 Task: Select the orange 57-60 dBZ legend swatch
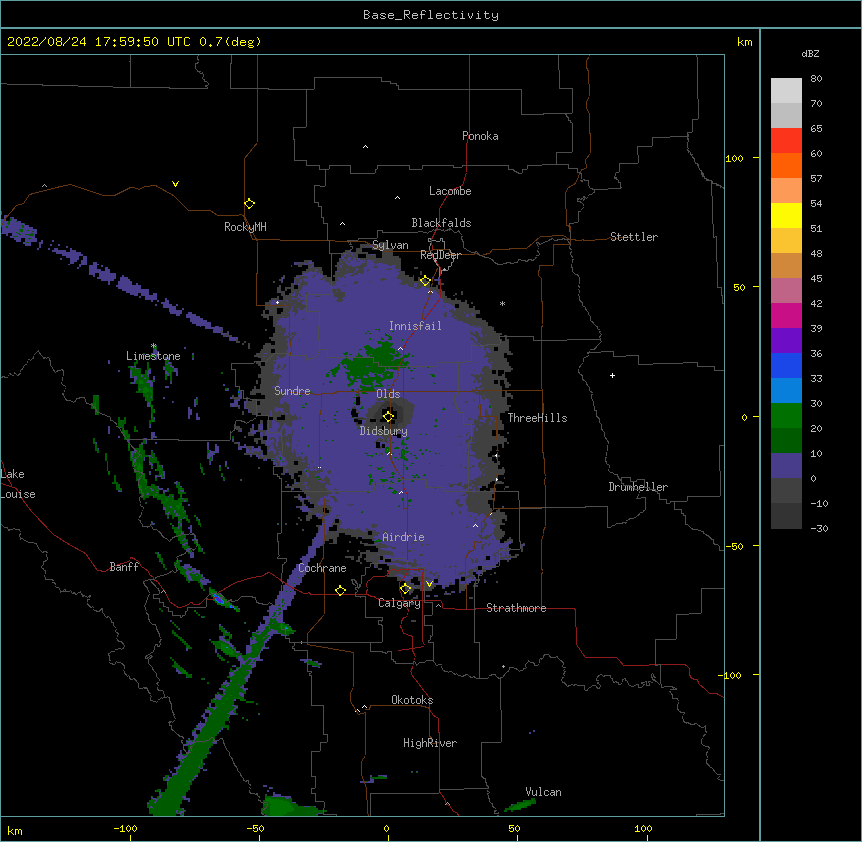coord(786,165)
